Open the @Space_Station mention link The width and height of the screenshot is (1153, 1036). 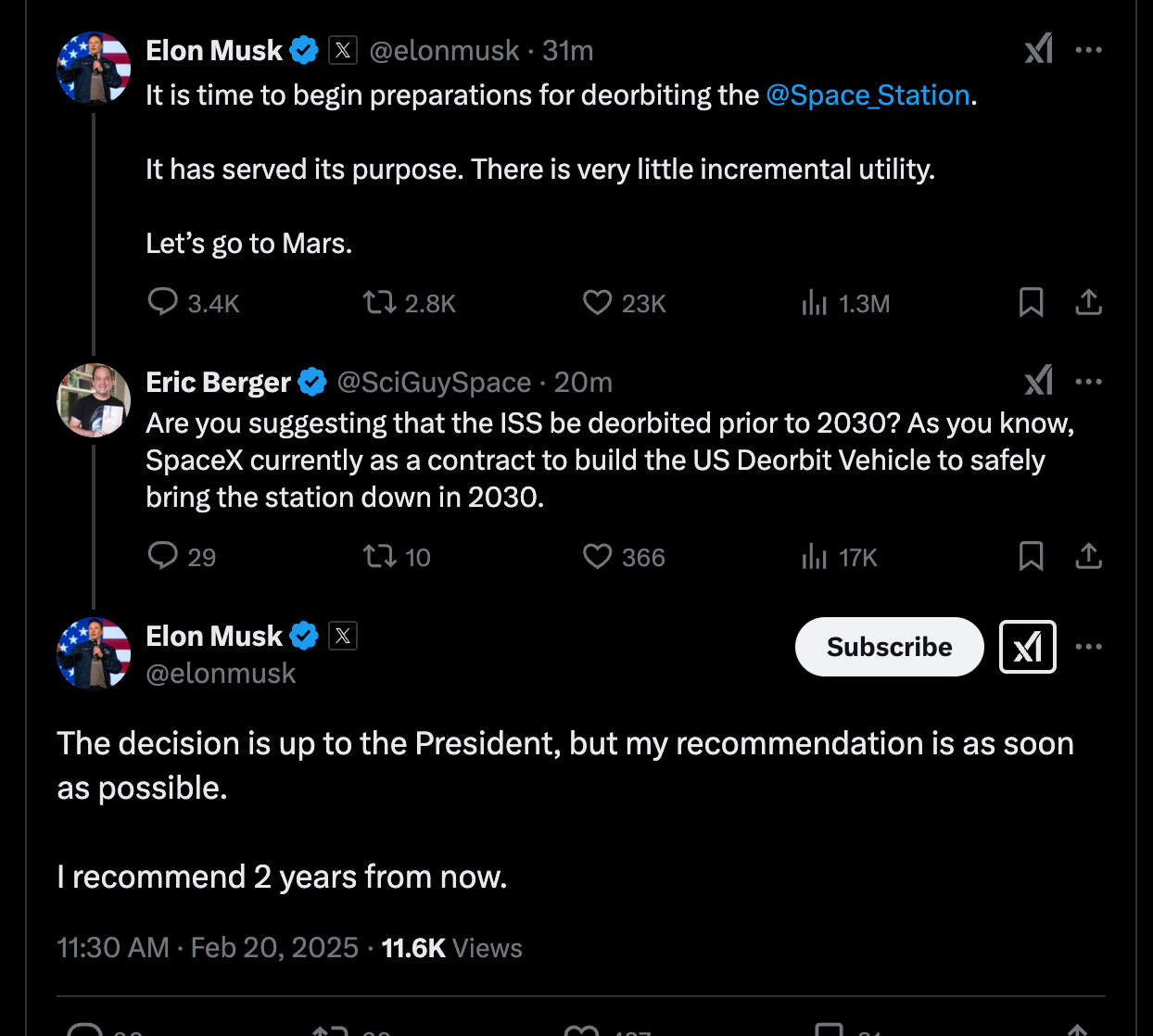[868, 95]
